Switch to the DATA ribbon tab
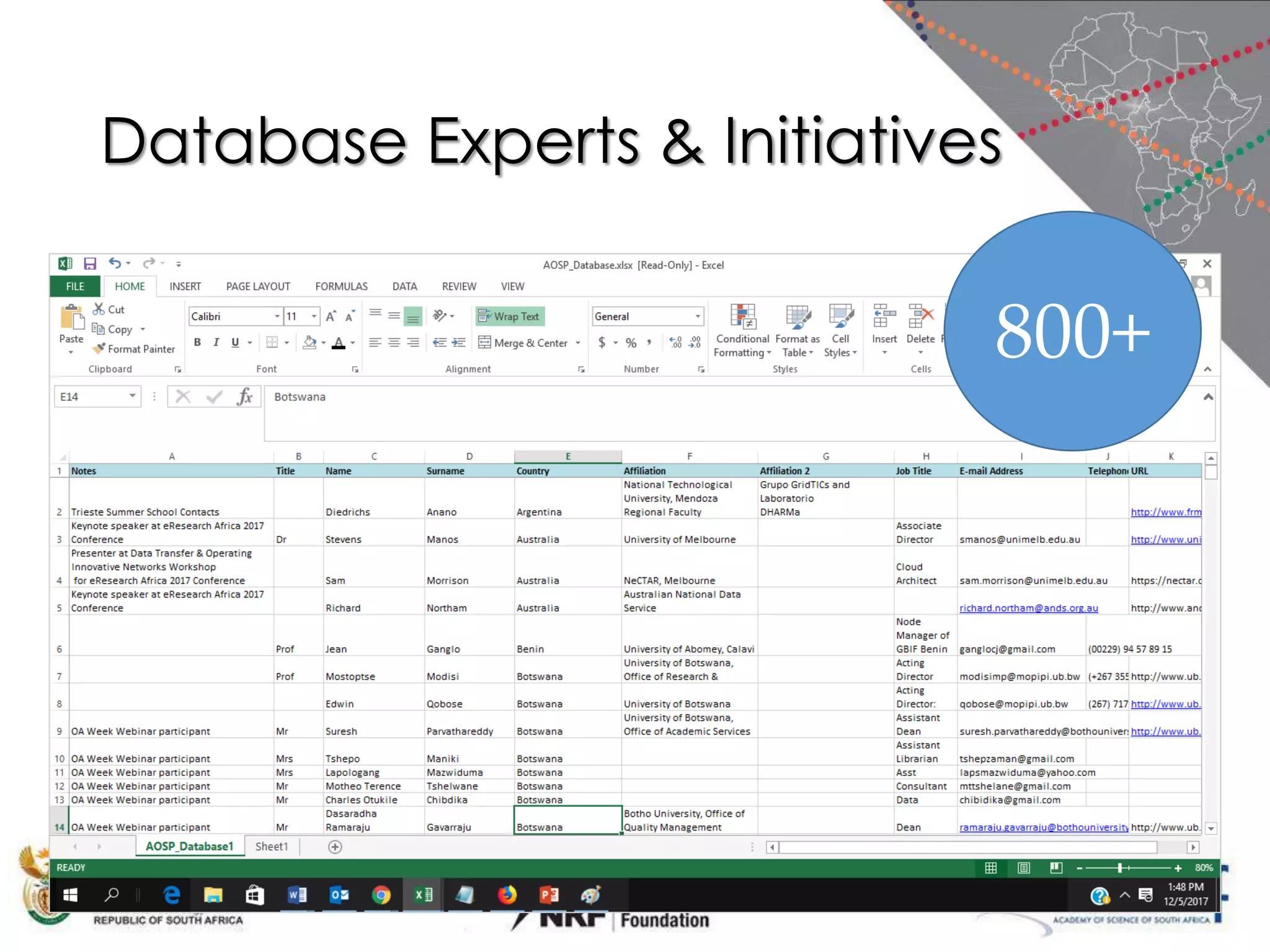 pyautogui.click(x=404, y=286)
